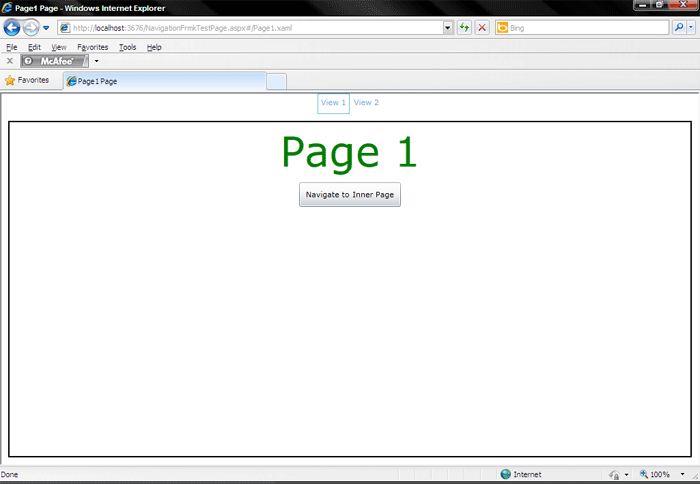
Task: Click Navigate to Inner Page button
Action: point(350,195)
